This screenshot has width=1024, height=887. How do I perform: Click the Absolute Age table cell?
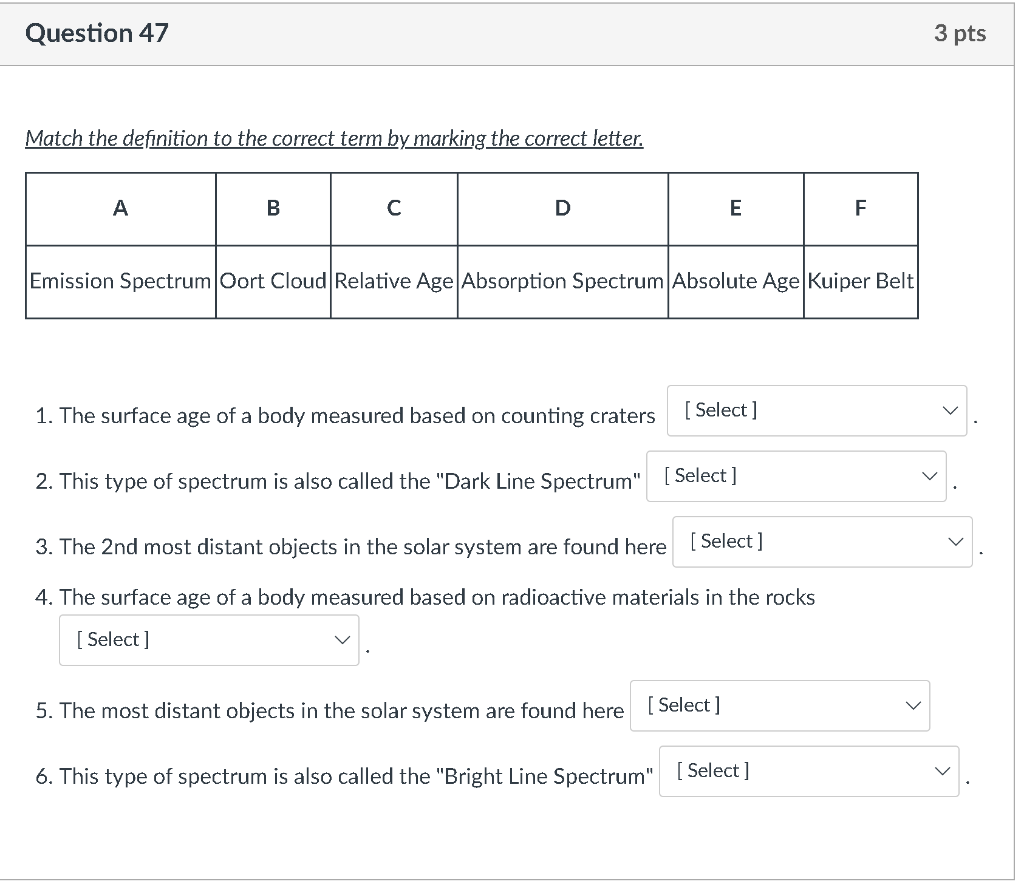tap(735, 282)
